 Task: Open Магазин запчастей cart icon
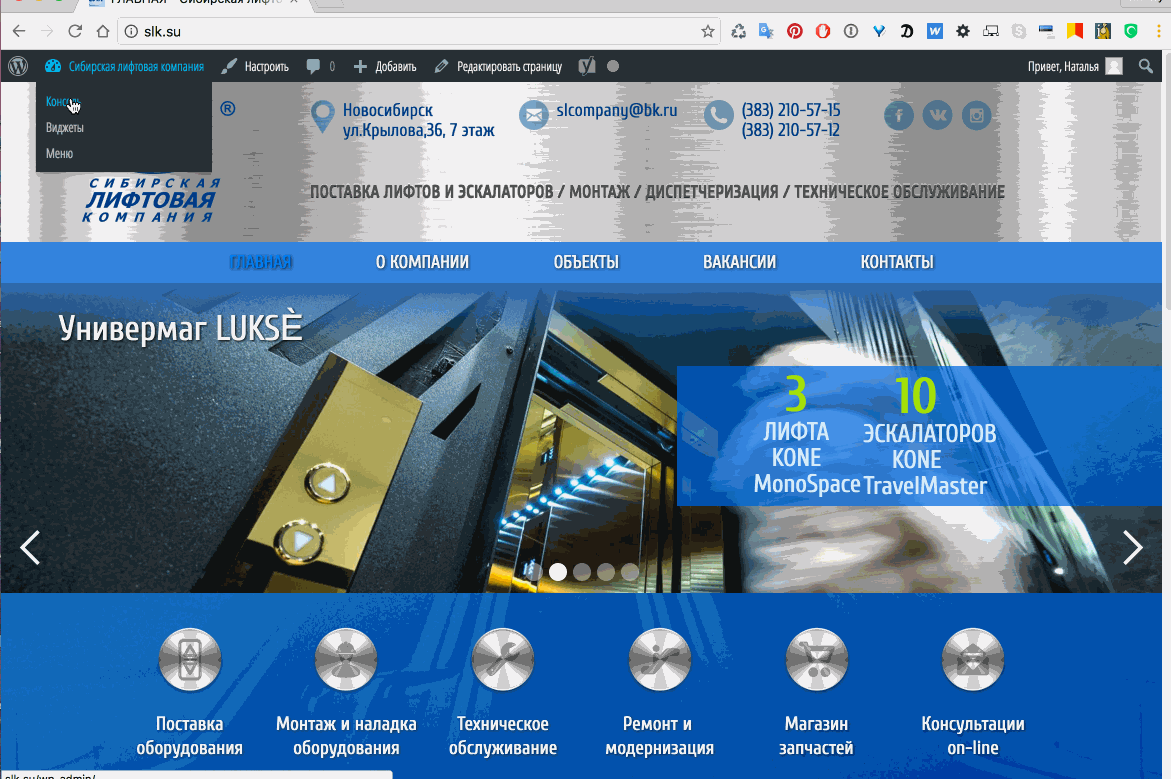click(816, 660)
